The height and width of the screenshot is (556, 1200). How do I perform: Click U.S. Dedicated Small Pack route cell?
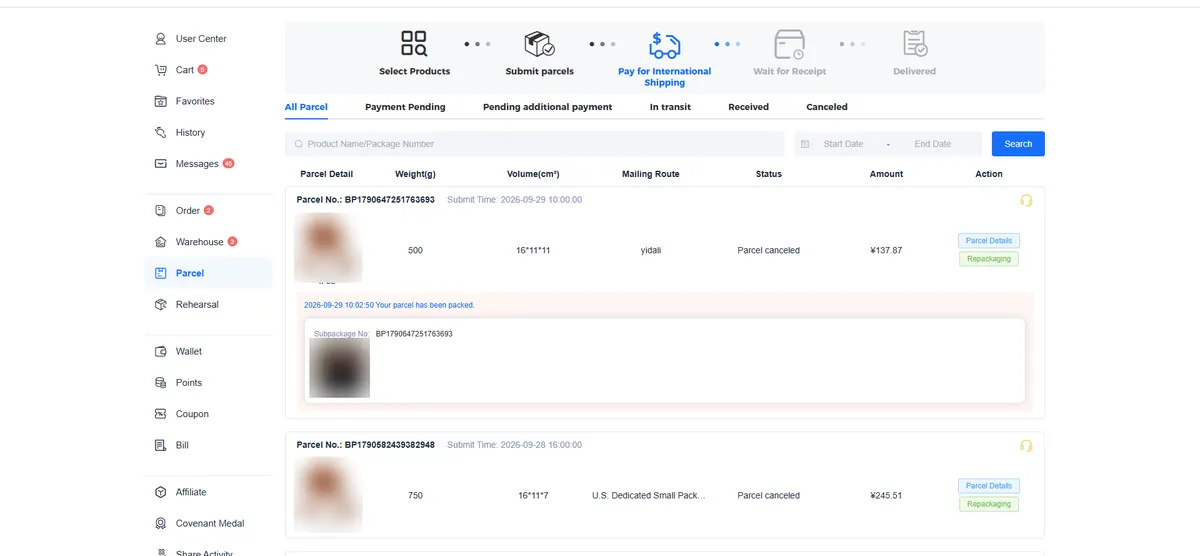coord(649,495)
